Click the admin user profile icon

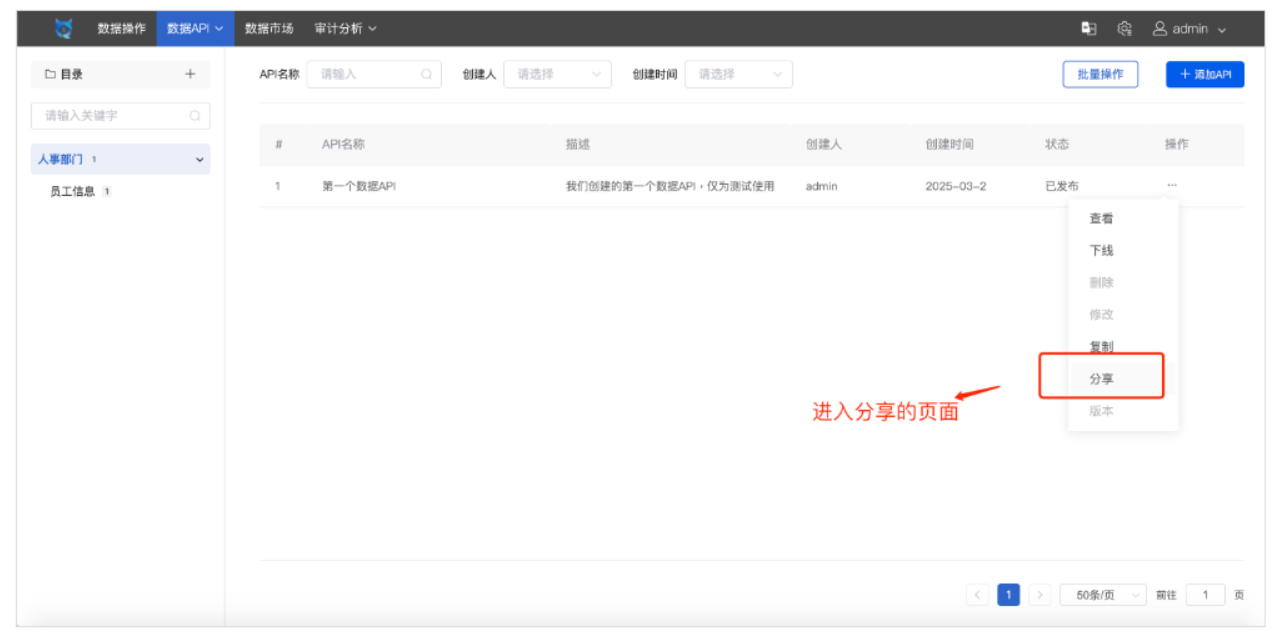(1161, 28)
